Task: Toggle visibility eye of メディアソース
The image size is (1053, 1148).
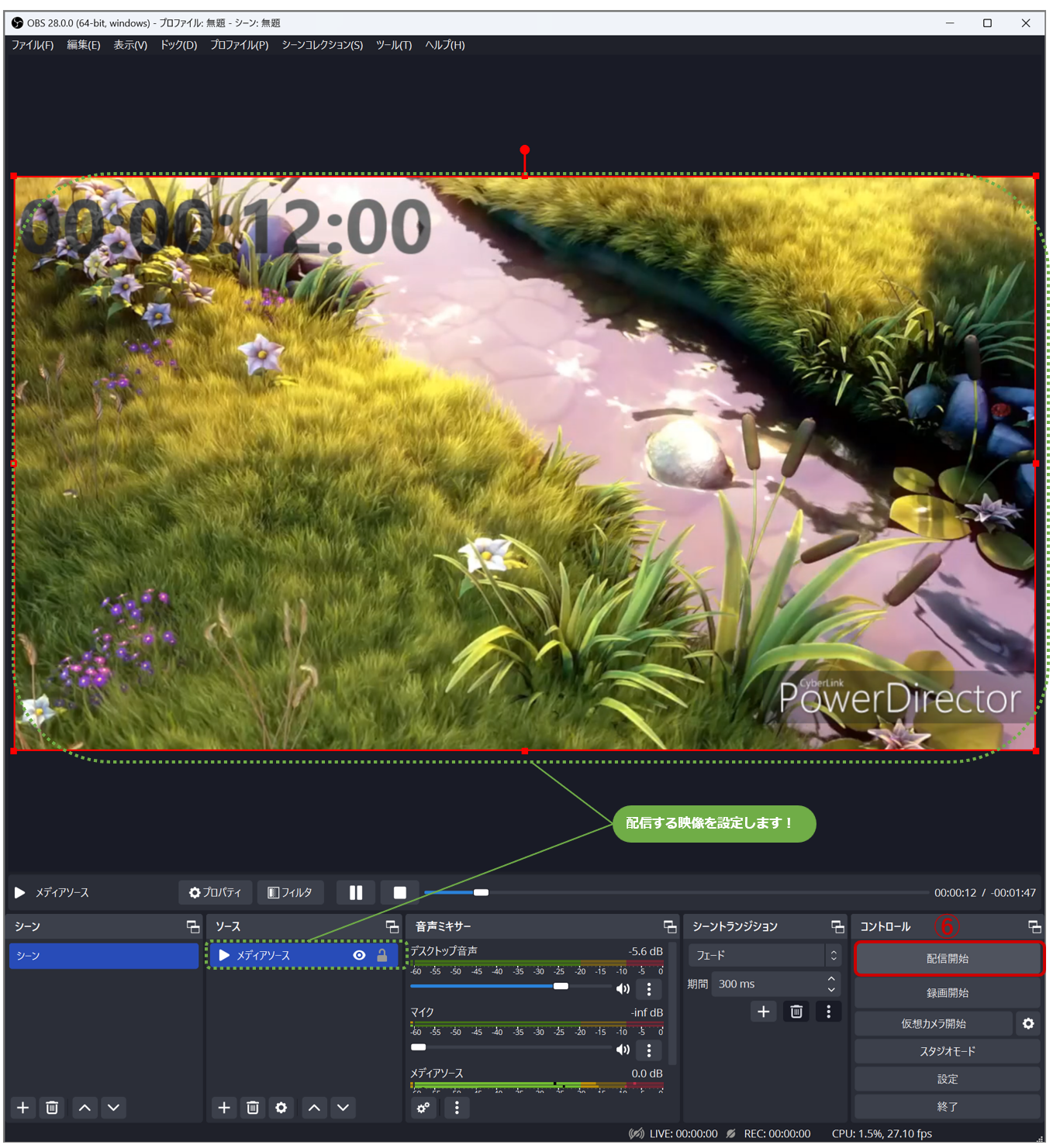Action: coord(359,955)
